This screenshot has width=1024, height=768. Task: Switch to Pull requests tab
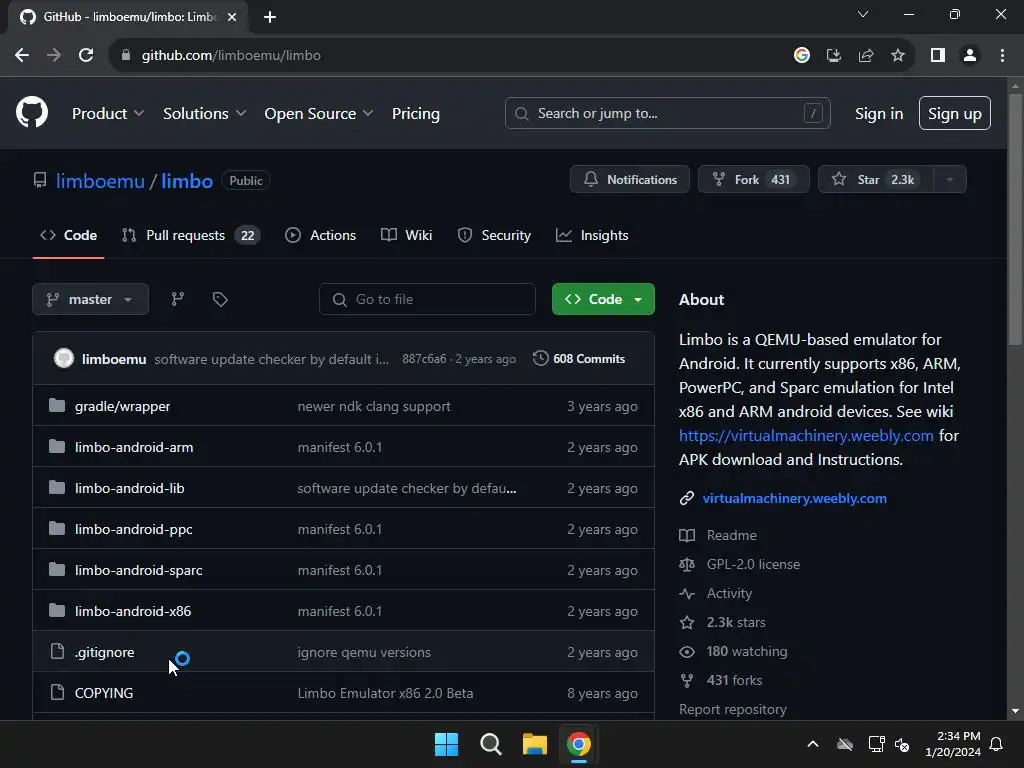[191, 235]
